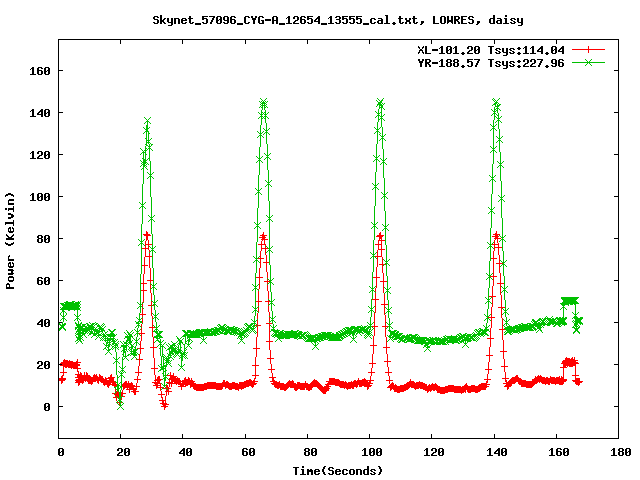Click the y-axis tick label 140
The width and height of the screenshot is (640, 480).
[x=40, y=113]
